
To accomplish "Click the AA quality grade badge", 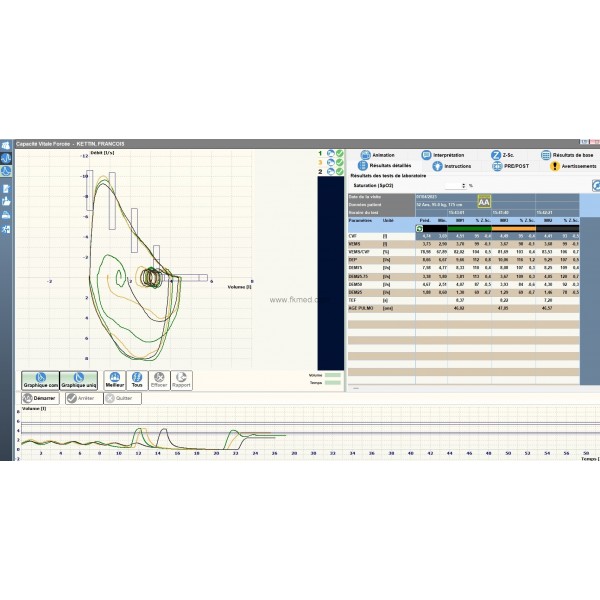I will tap(484, 201).
